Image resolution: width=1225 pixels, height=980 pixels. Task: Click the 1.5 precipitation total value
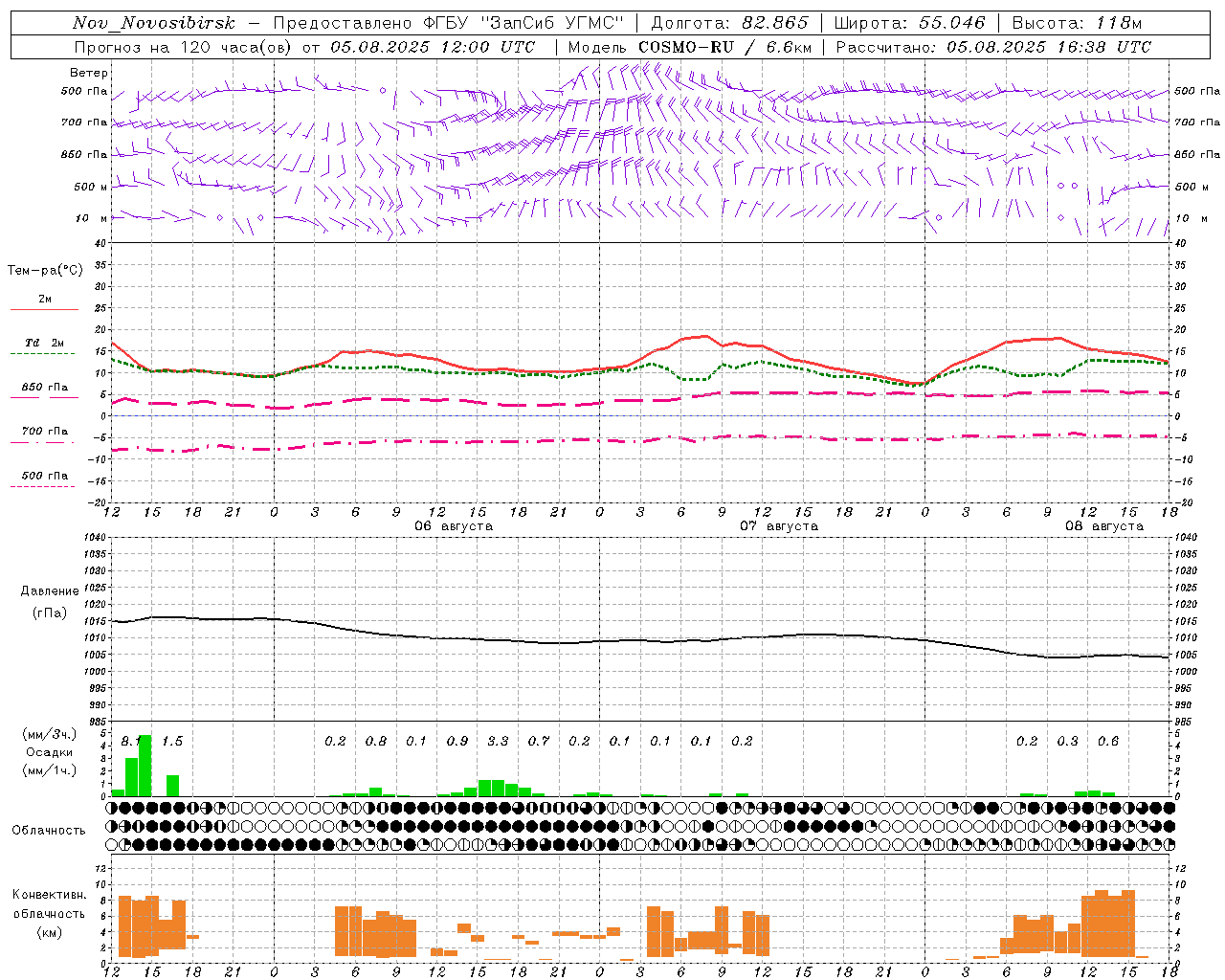pos(172,741)
